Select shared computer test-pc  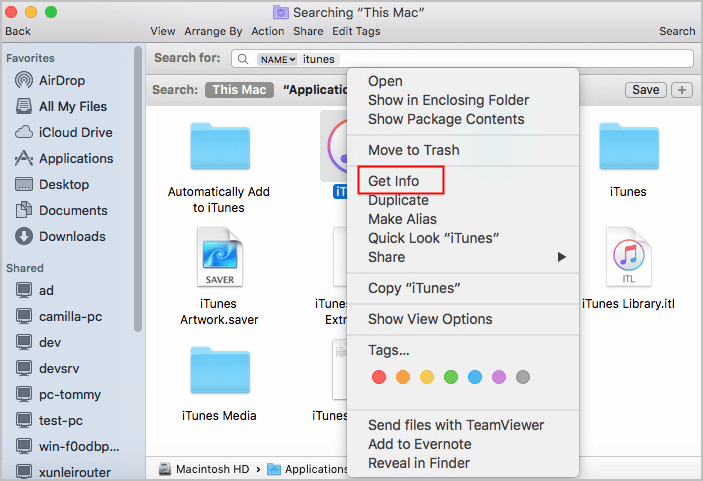coord(49,420)
